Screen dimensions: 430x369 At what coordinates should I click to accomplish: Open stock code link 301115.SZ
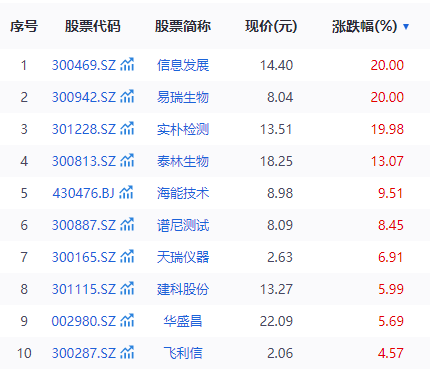click(x=84, y=289)
